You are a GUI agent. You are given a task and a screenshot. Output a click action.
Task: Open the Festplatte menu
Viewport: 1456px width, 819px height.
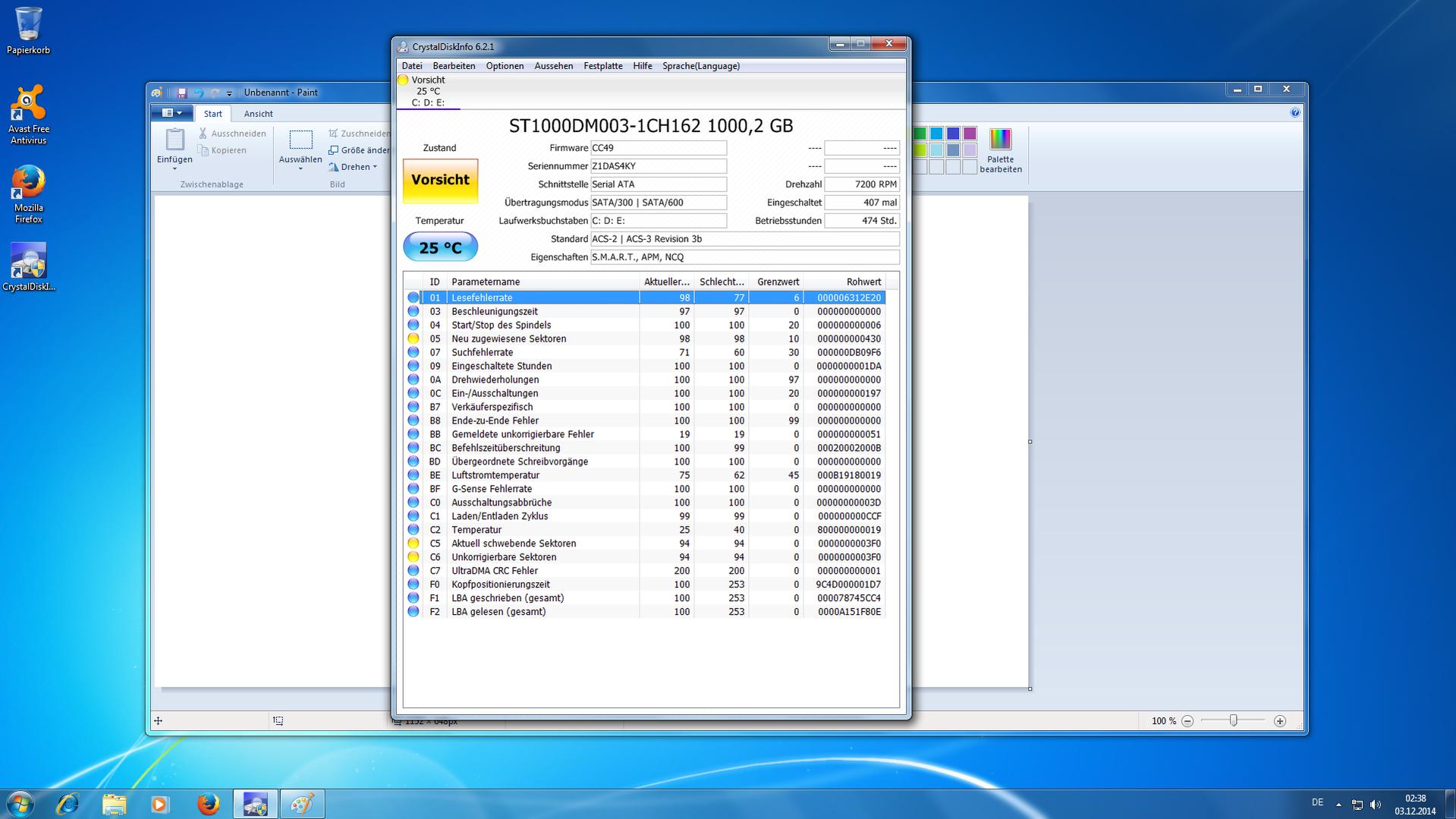coord(602,66)
